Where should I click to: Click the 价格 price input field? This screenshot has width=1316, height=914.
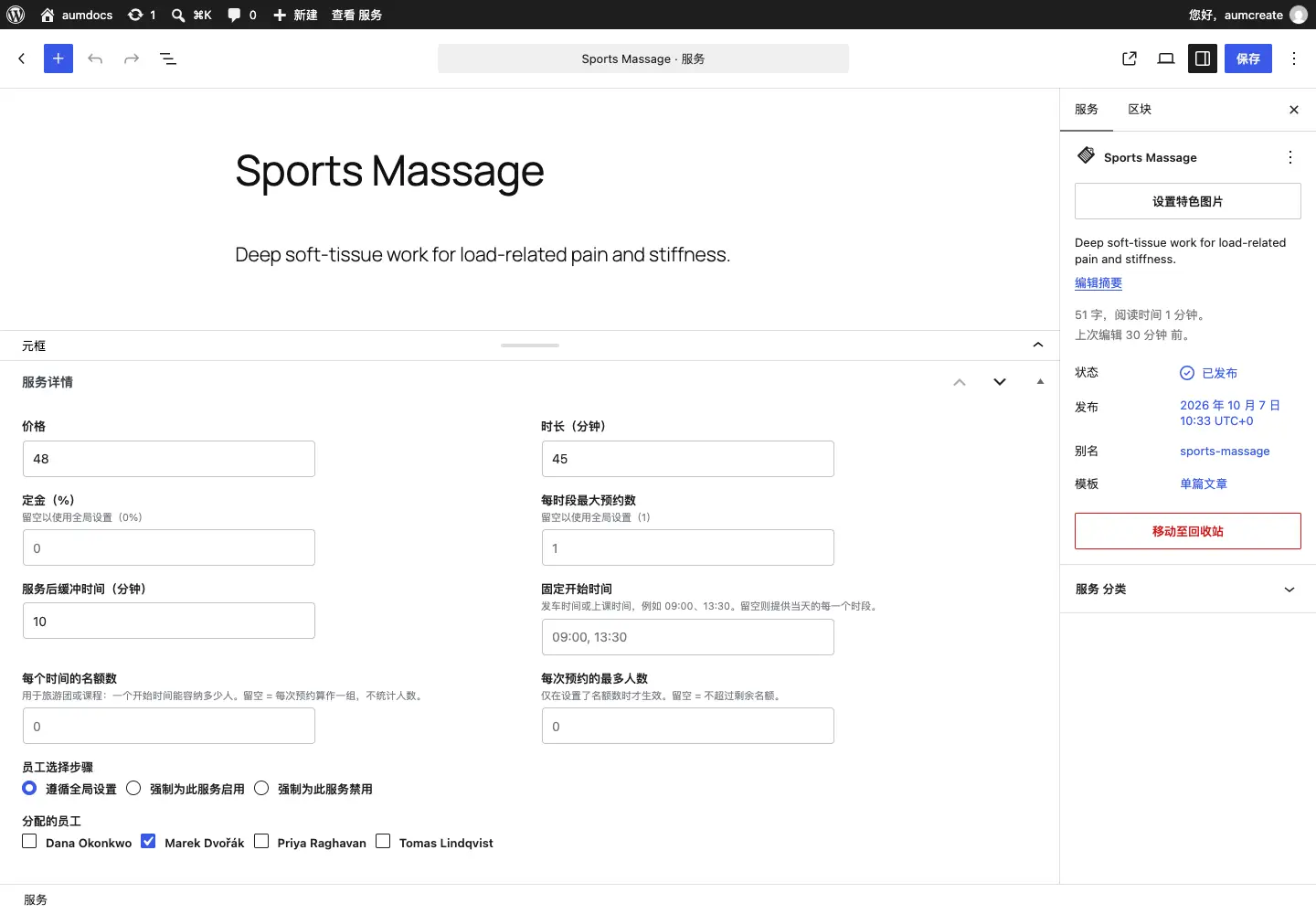tap(169, 459)
